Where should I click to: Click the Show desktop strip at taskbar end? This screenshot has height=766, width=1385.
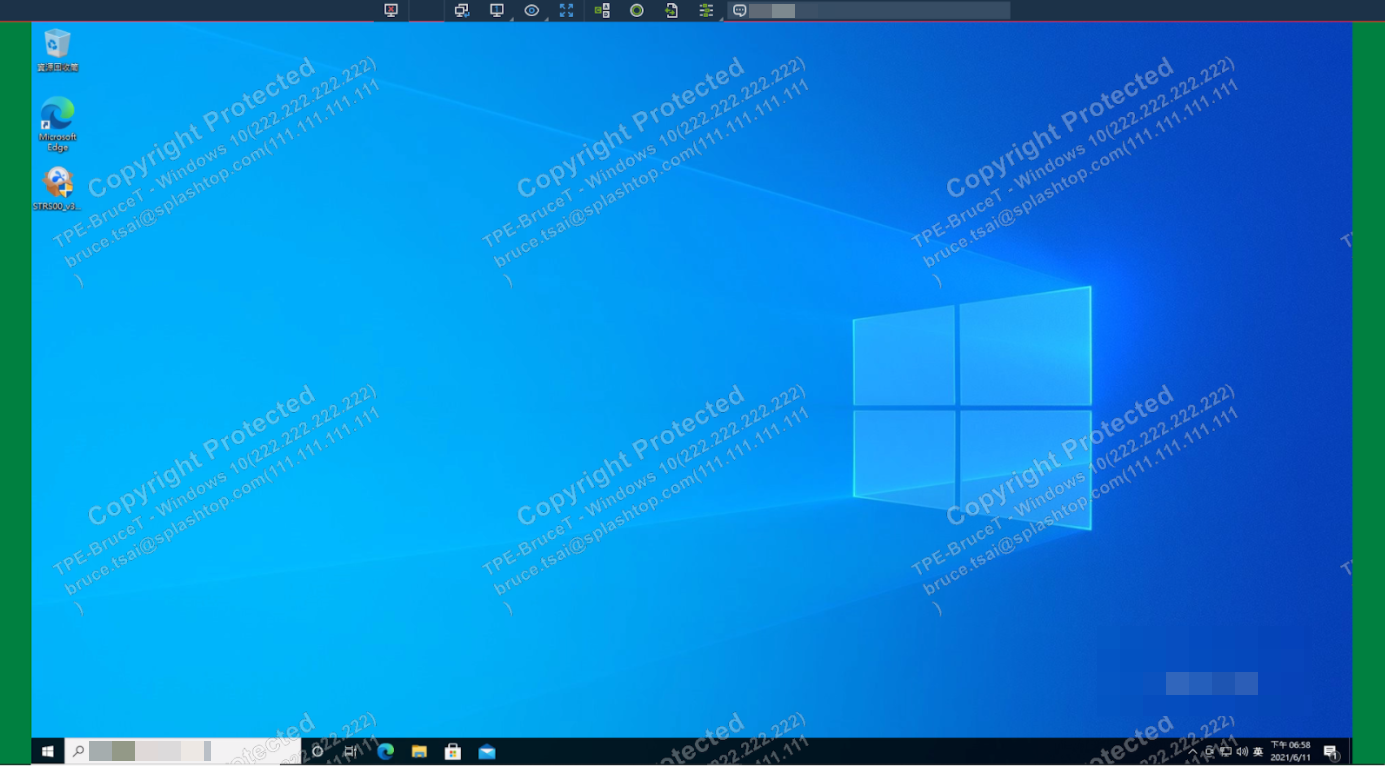[1350, 752]
